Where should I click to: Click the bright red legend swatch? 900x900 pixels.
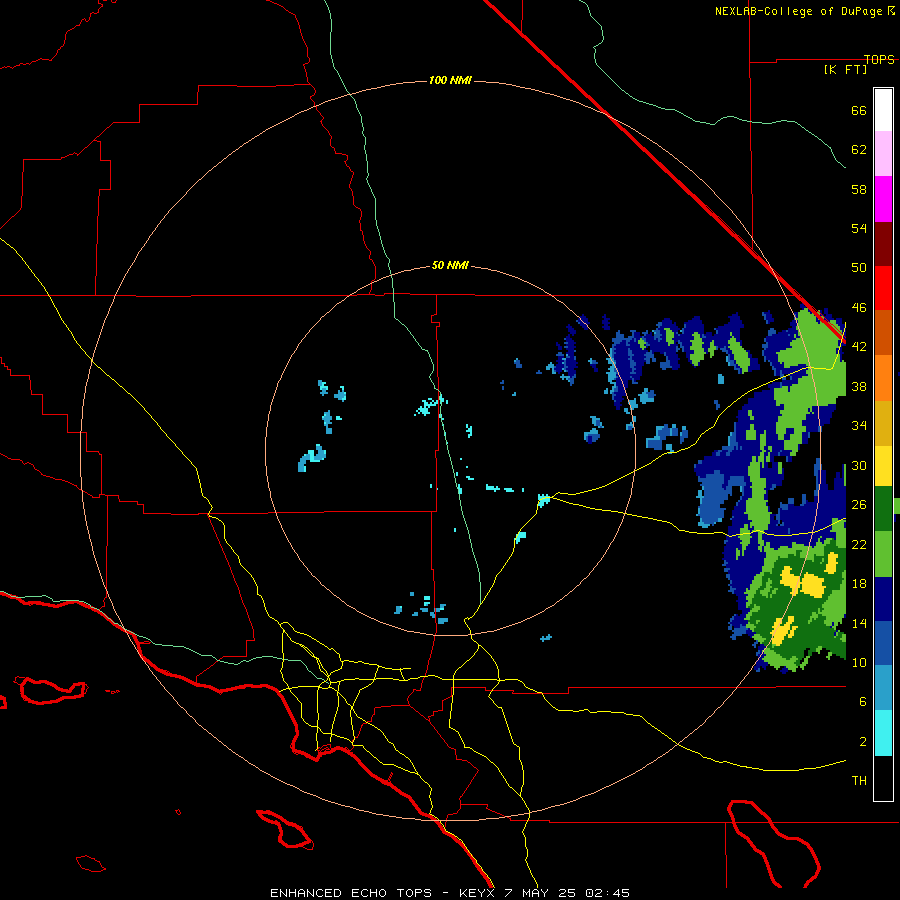(883, 288)
